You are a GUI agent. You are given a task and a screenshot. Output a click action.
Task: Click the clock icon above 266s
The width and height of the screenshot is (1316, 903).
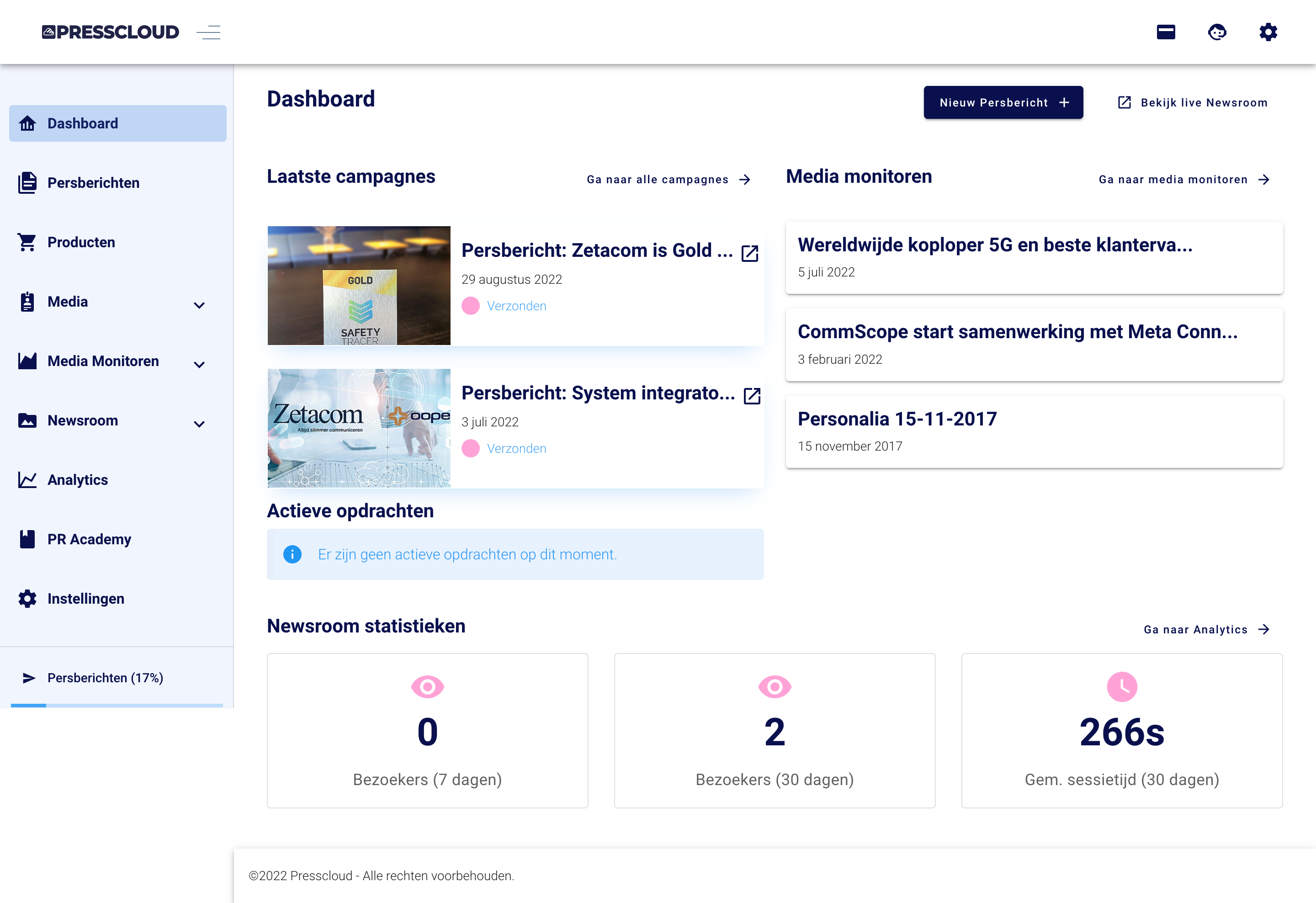coord(1121,687)
